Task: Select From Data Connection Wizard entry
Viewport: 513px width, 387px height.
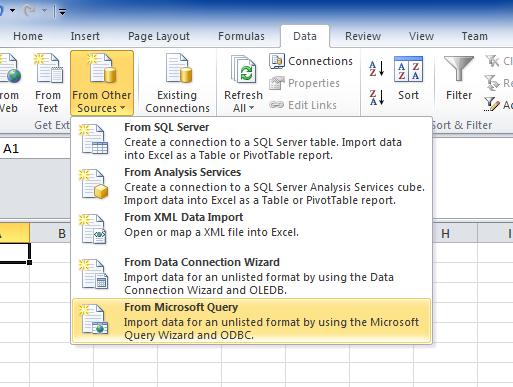Action: pos(252,276)
